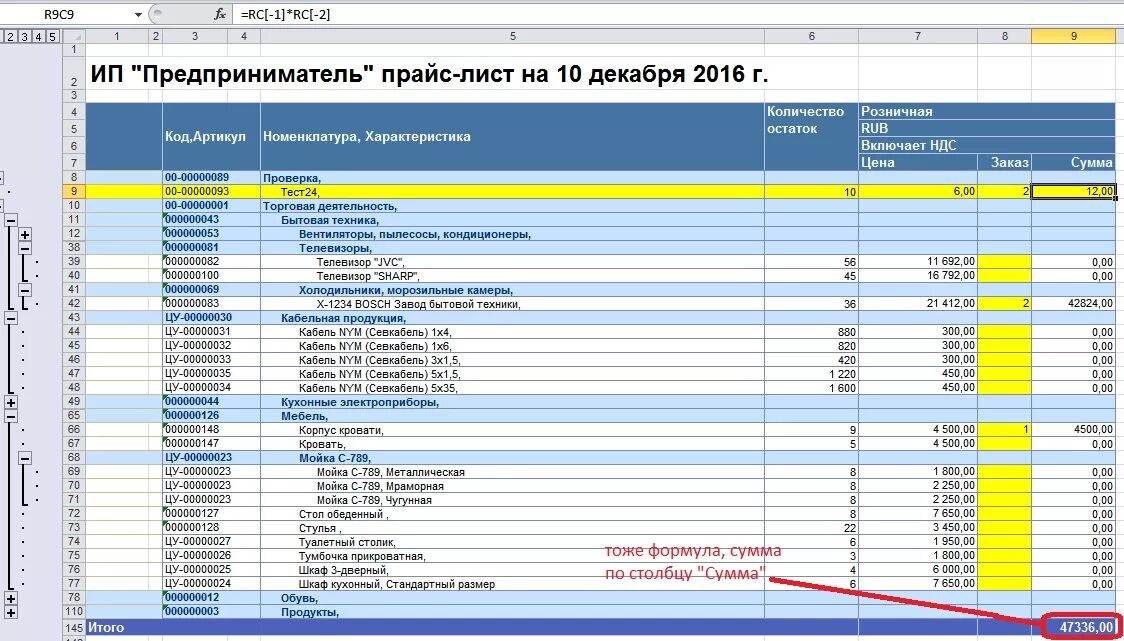Click the Select All corner of the grid
Viewport: 1124px width, 641px height.
point(74,36)
